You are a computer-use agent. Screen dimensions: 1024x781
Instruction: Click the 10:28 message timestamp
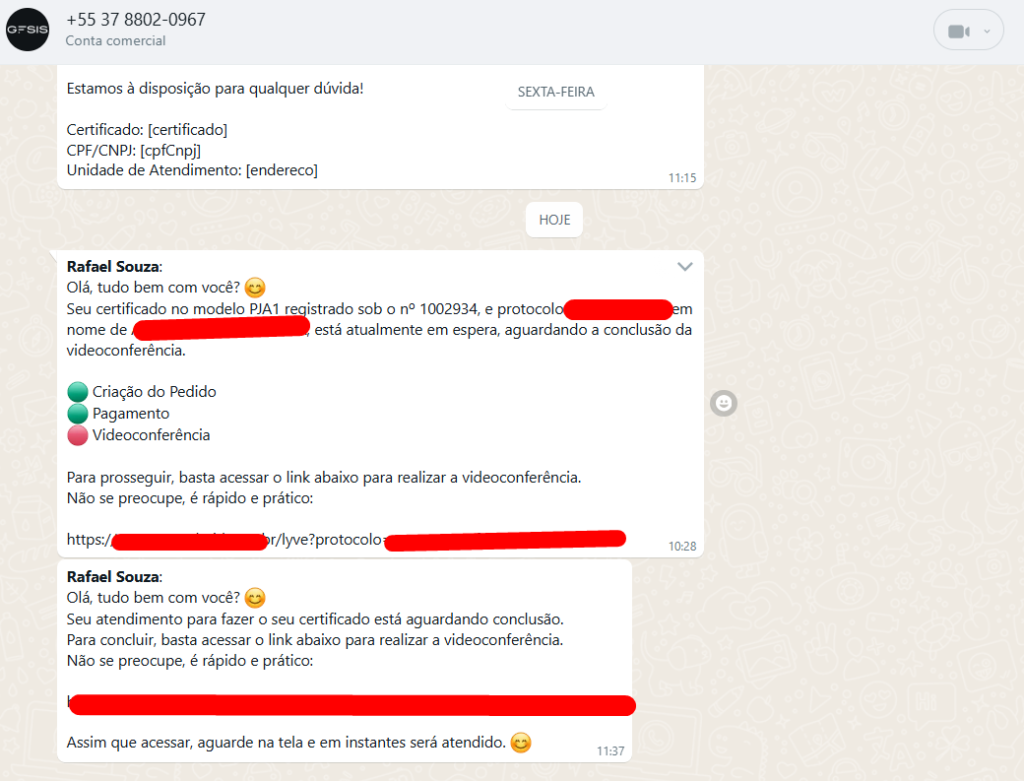(x=682, y=547)
